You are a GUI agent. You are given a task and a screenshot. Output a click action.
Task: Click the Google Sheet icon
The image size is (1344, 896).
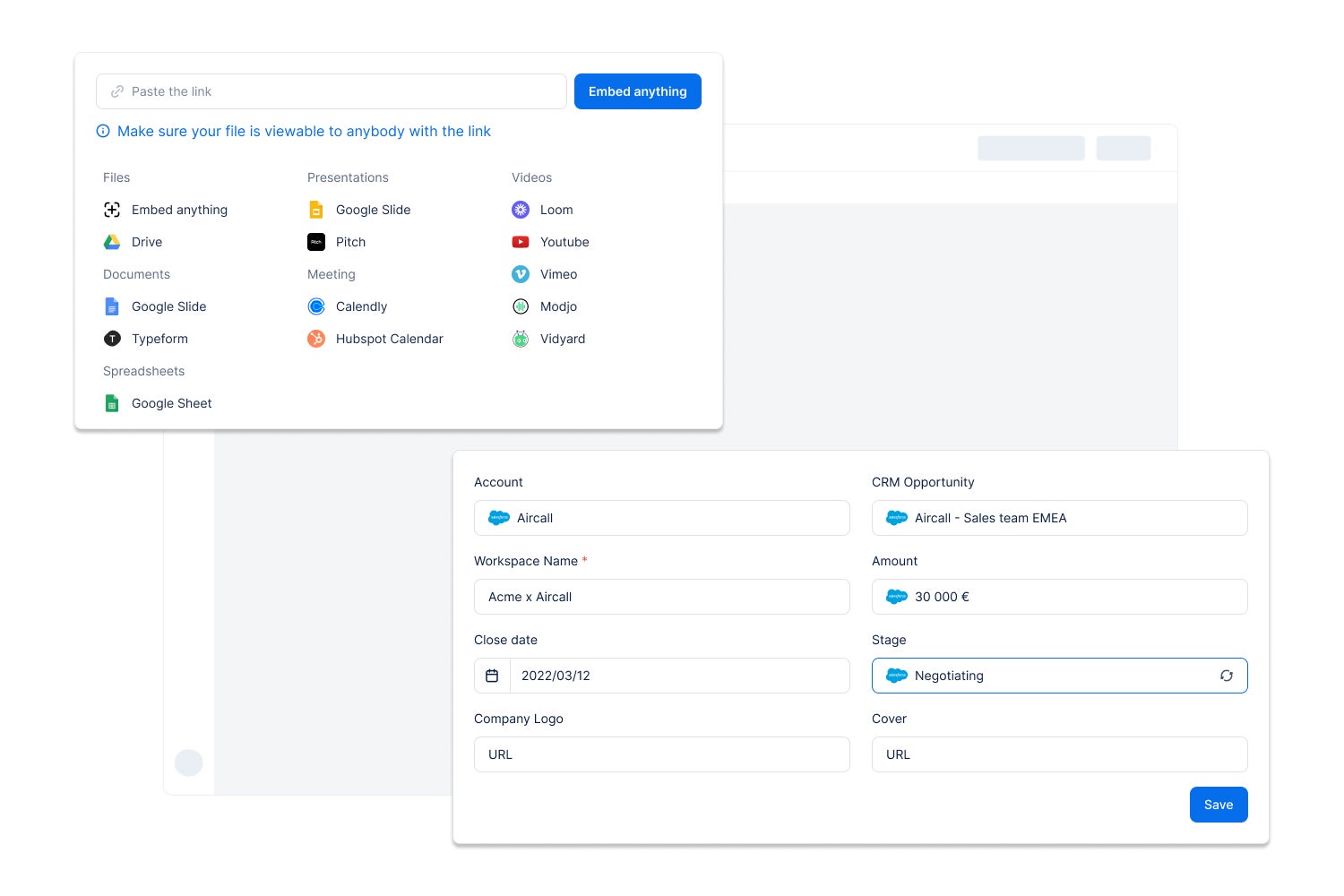(x=112, y=403)
